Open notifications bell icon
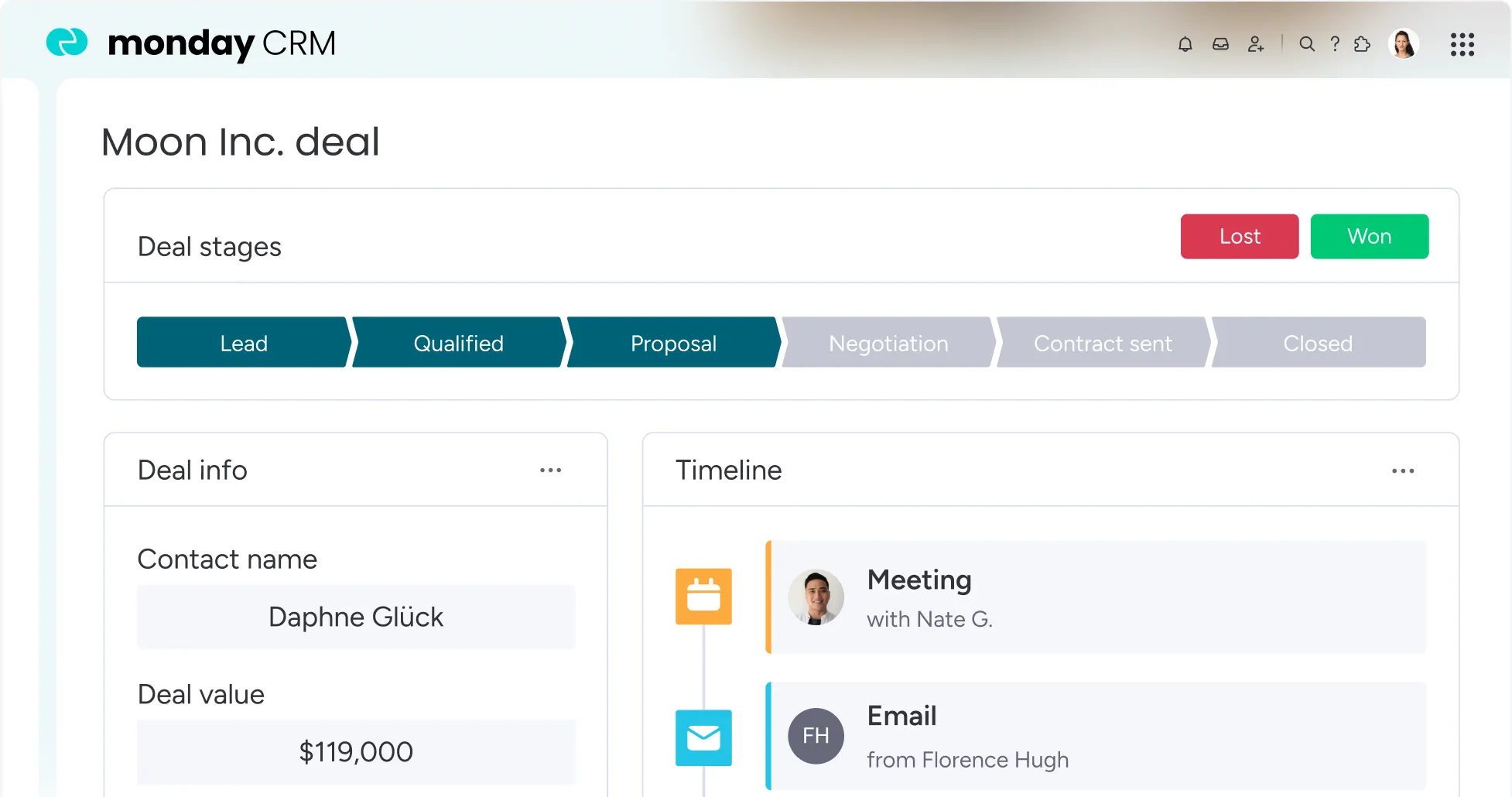The width and height of the screenshot is (1512, 797). [1185, 44]
